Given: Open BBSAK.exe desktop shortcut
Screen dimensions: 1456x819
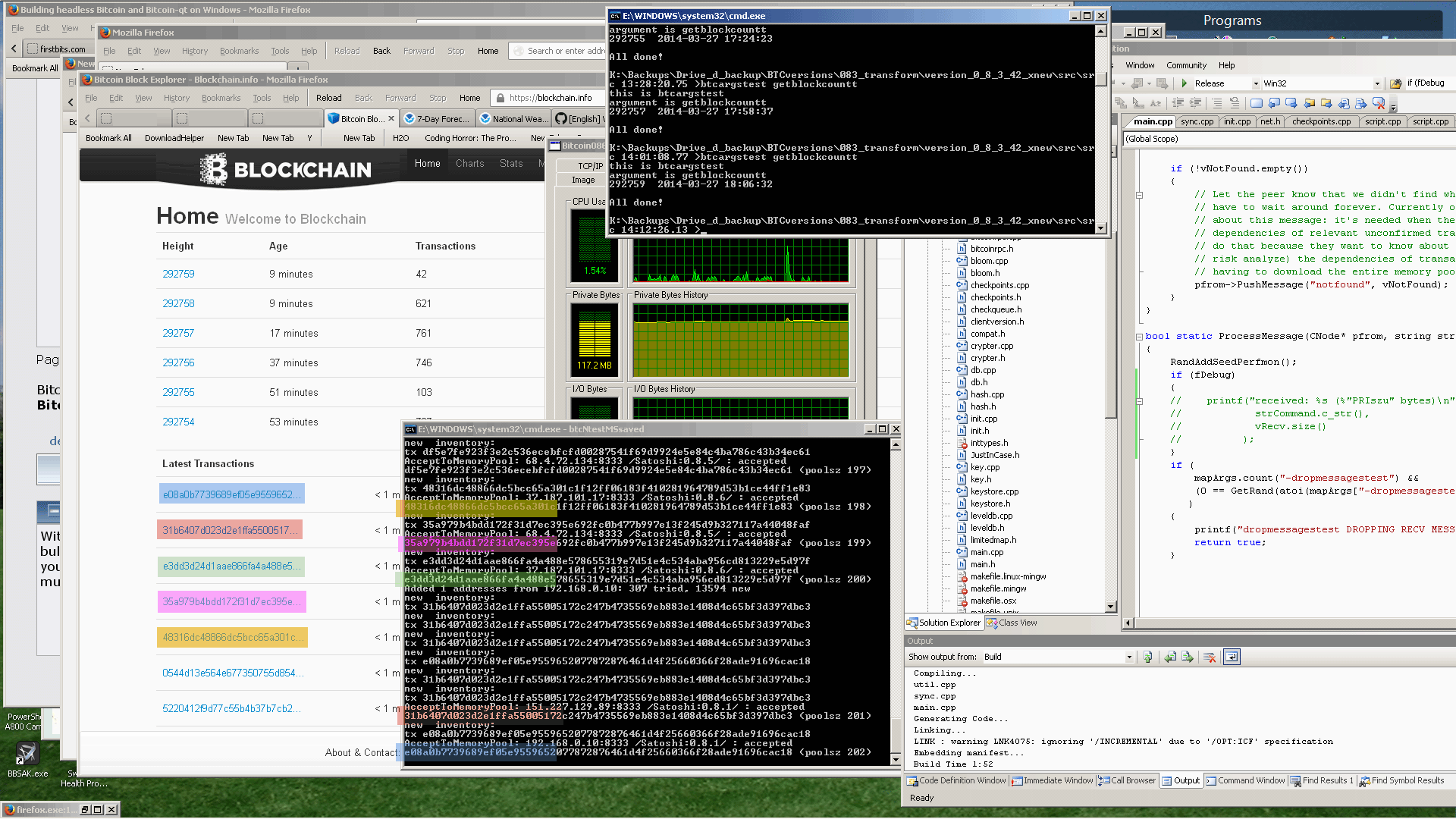Looking at the screenshot, I should pos(27,759).
